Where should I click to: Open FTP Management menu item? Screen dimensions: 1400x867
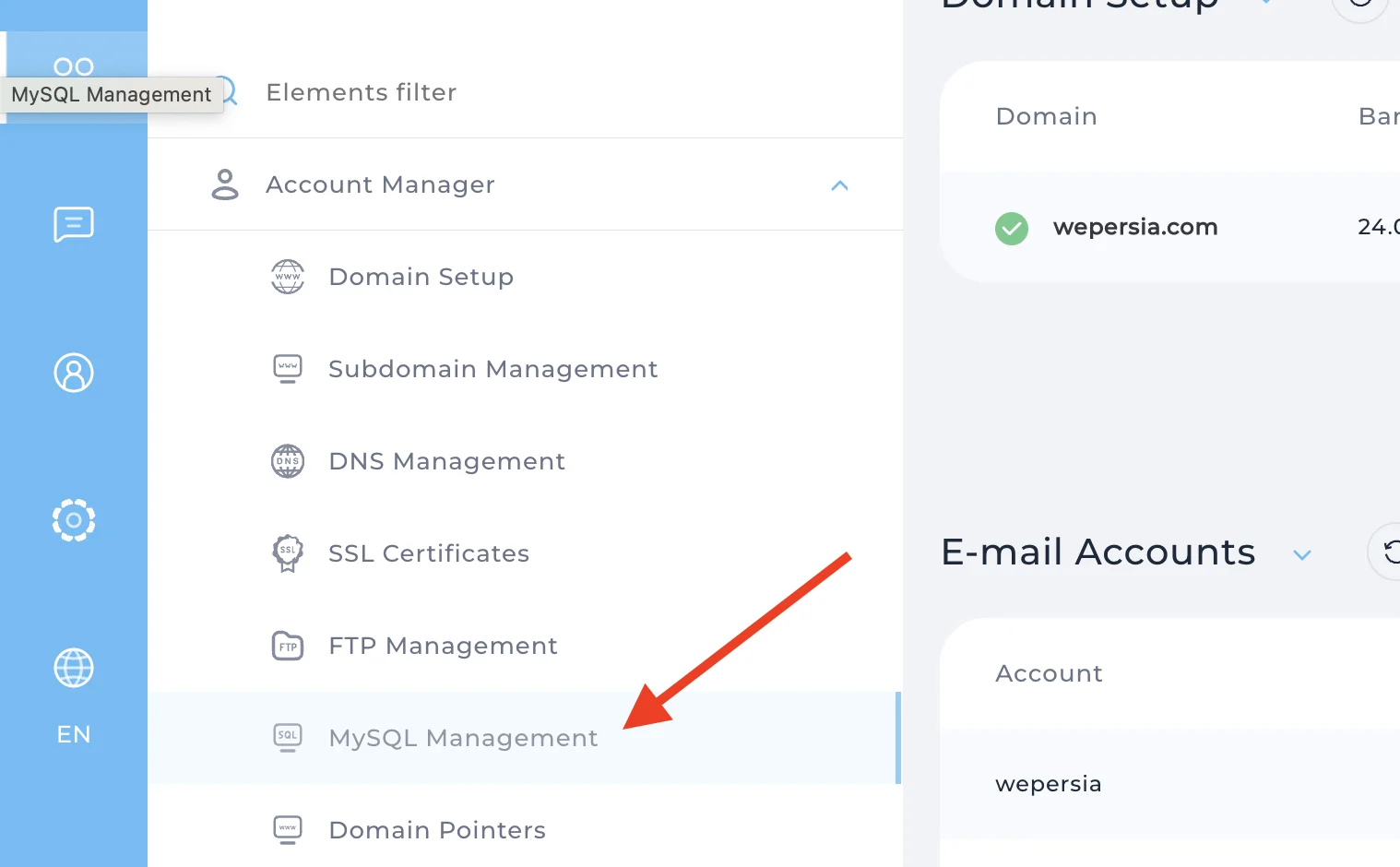pos(524,646)
